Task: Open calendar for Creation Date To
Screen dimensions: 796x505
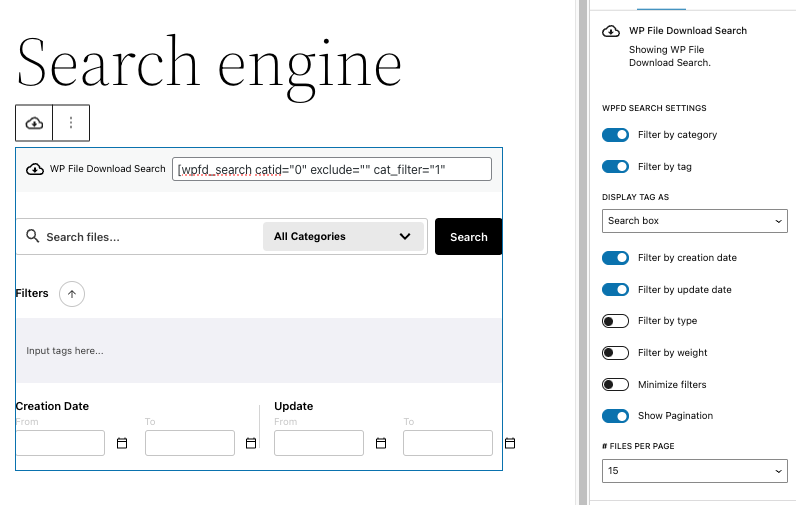Action: pyautogui.click(x=251, y=443)
